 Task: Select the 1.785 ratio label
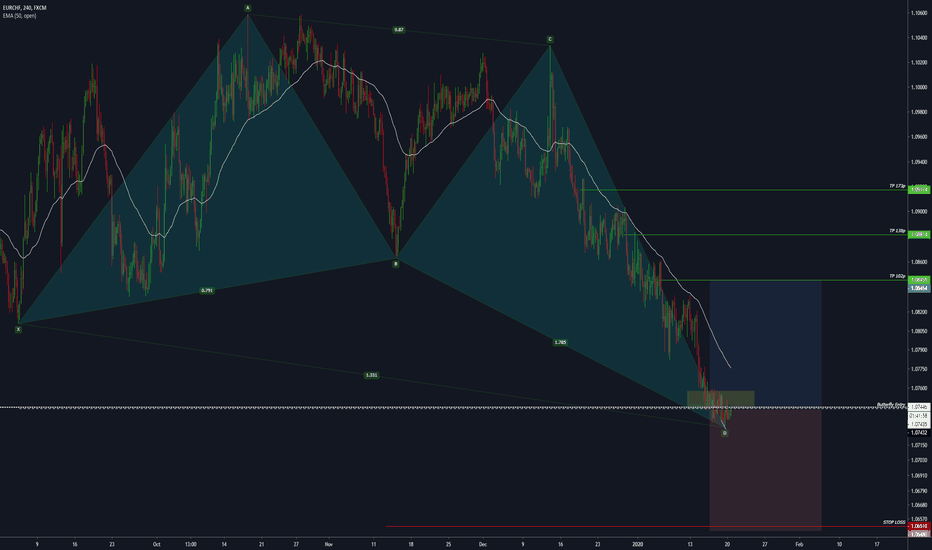[x=560, y=341]
